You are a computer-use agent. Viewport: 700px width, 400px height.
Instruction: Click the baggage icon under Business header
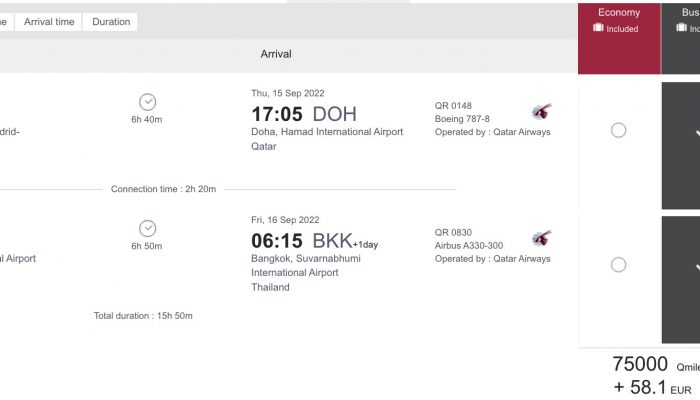[x=681, y=28]
